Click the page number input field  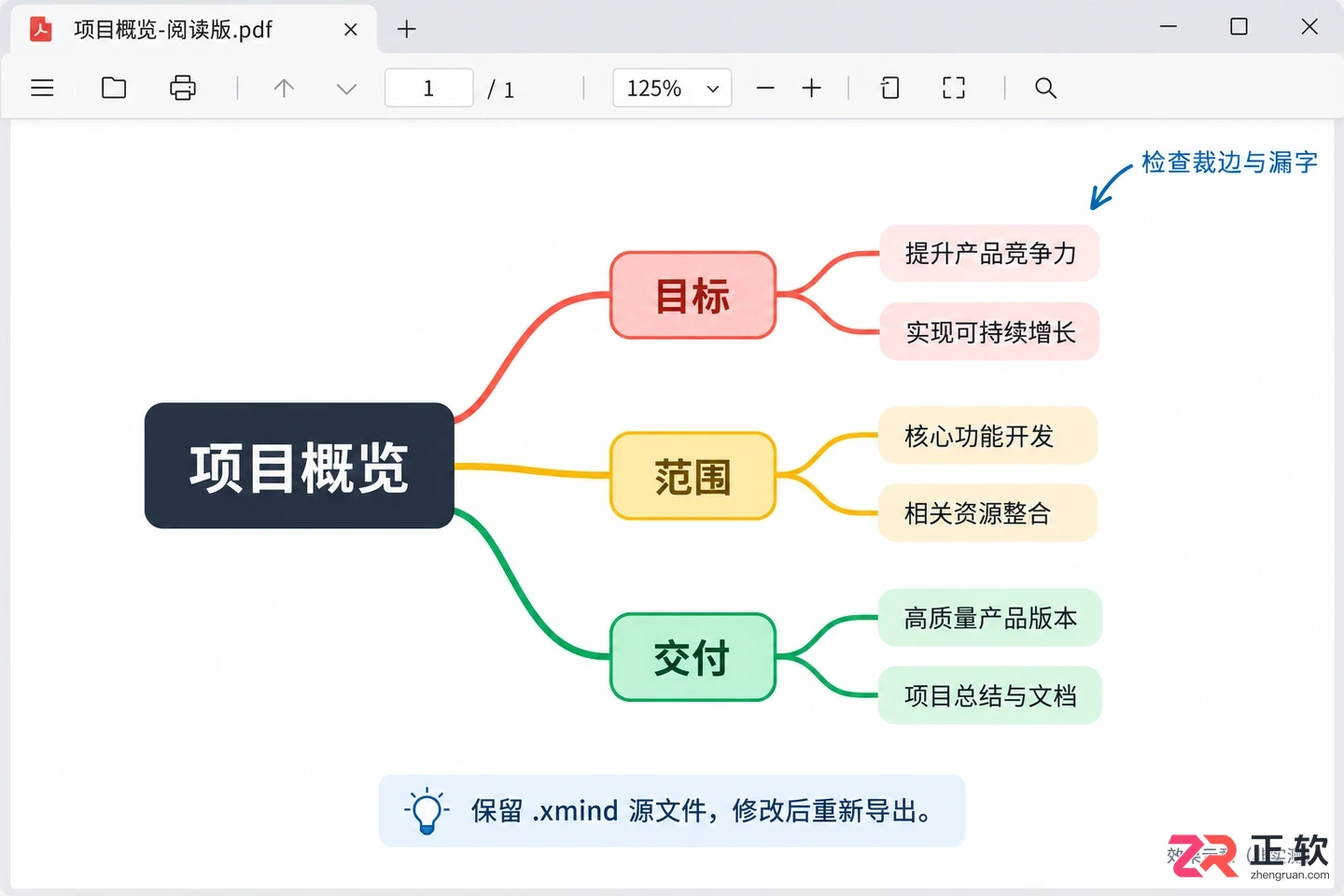(429, 89)
